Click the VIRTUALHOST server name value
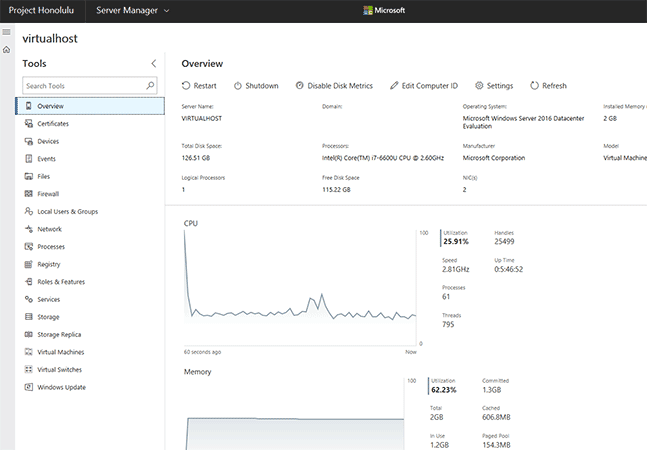647x450 pixels. click(202, 118)
